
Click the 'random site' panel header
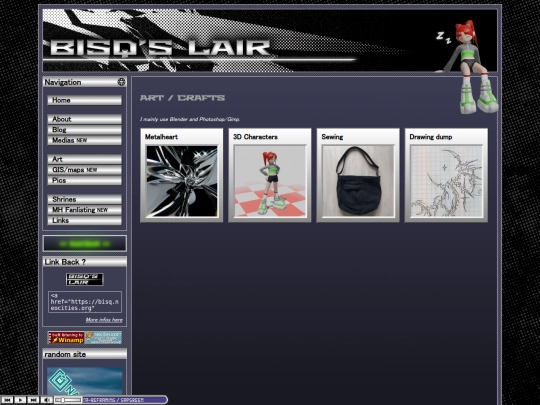pos(84,354)
